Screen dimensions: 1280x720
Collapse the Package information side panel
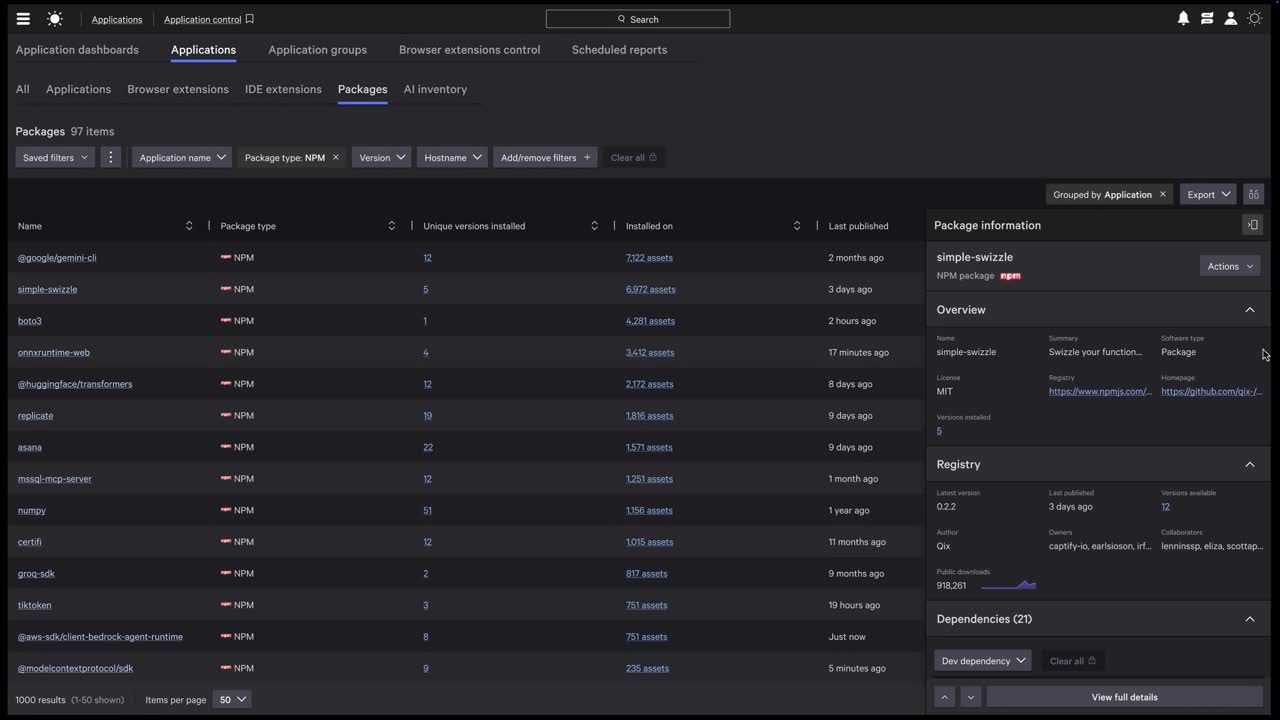[x=1252, y=225]
